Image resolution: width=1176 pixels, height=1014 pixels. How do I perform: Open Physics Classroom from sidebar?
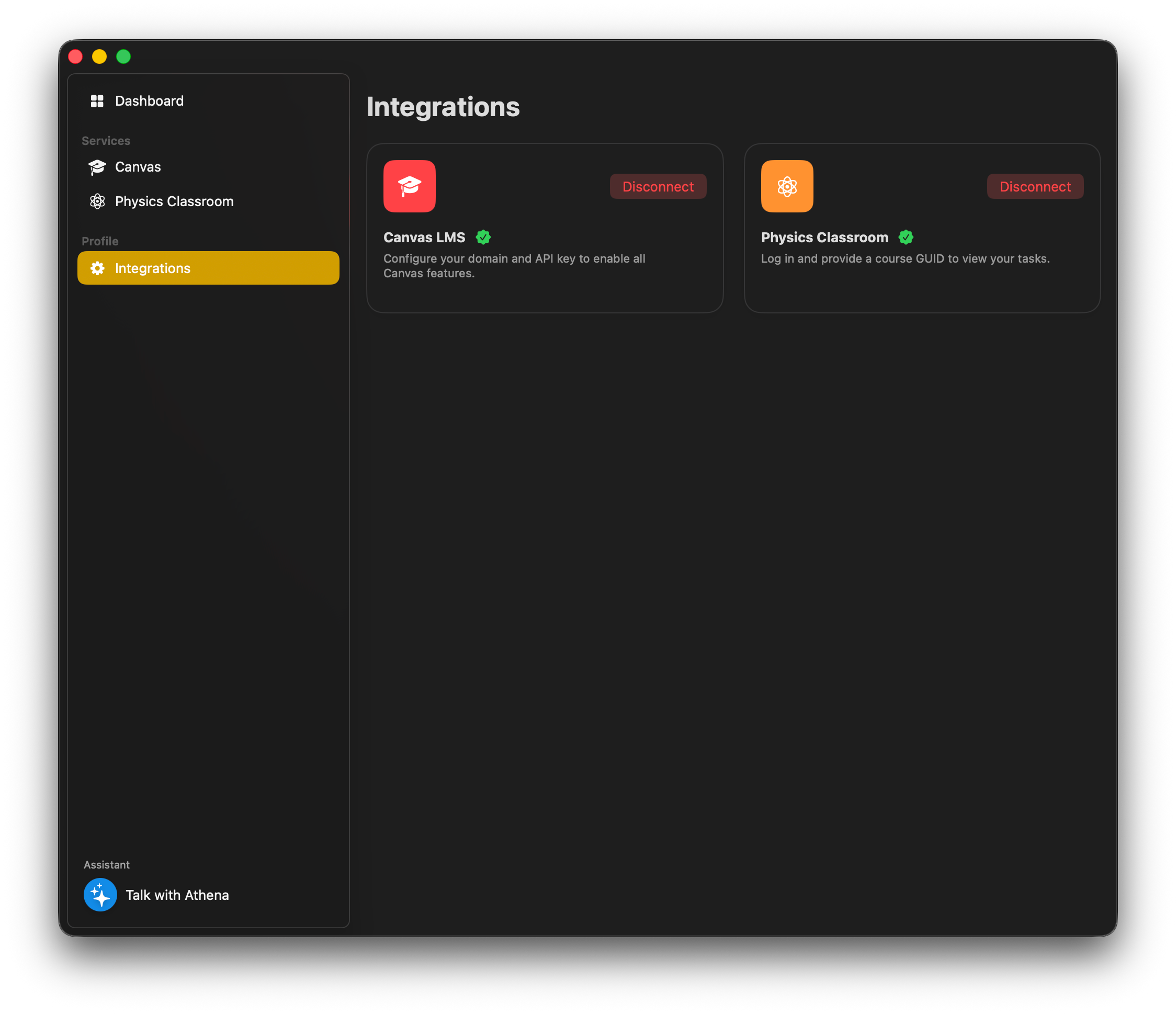[x=174, y=201]
